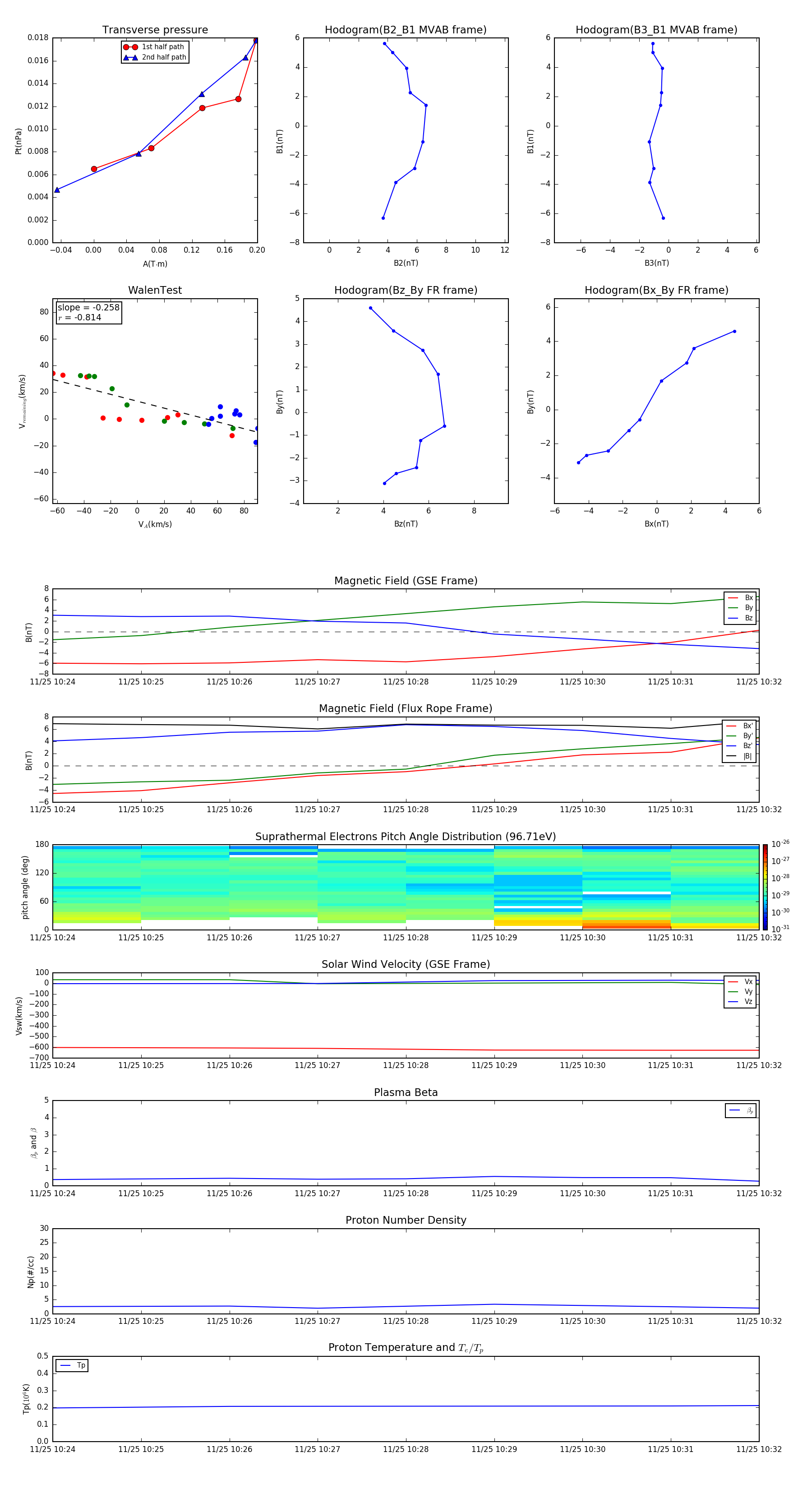
Task: Click the "Np(#/cc)" y-axis label
Action: click(31, 1272)
